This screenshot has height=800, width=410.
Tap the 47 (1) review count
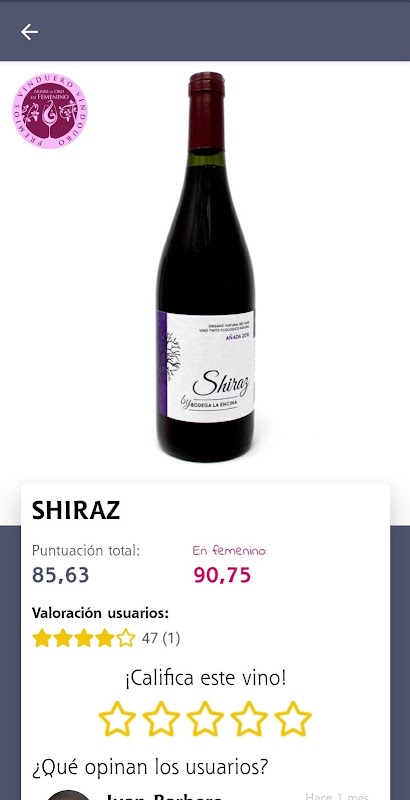tap(161, 638)
